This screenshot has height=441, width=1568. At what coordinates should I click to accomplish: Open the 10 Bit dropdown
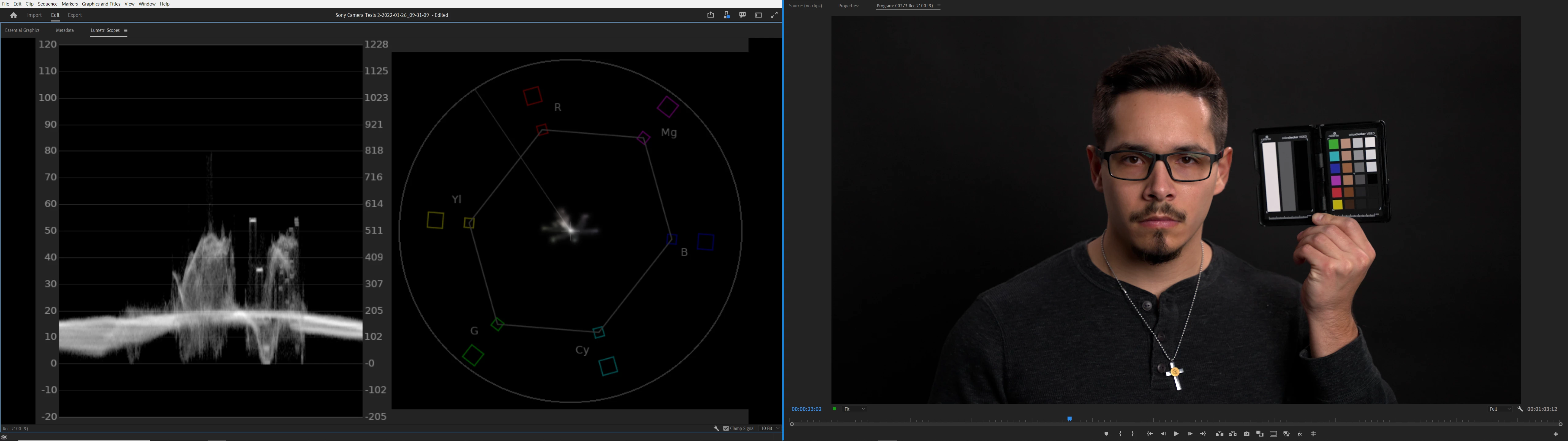[769, 428]
